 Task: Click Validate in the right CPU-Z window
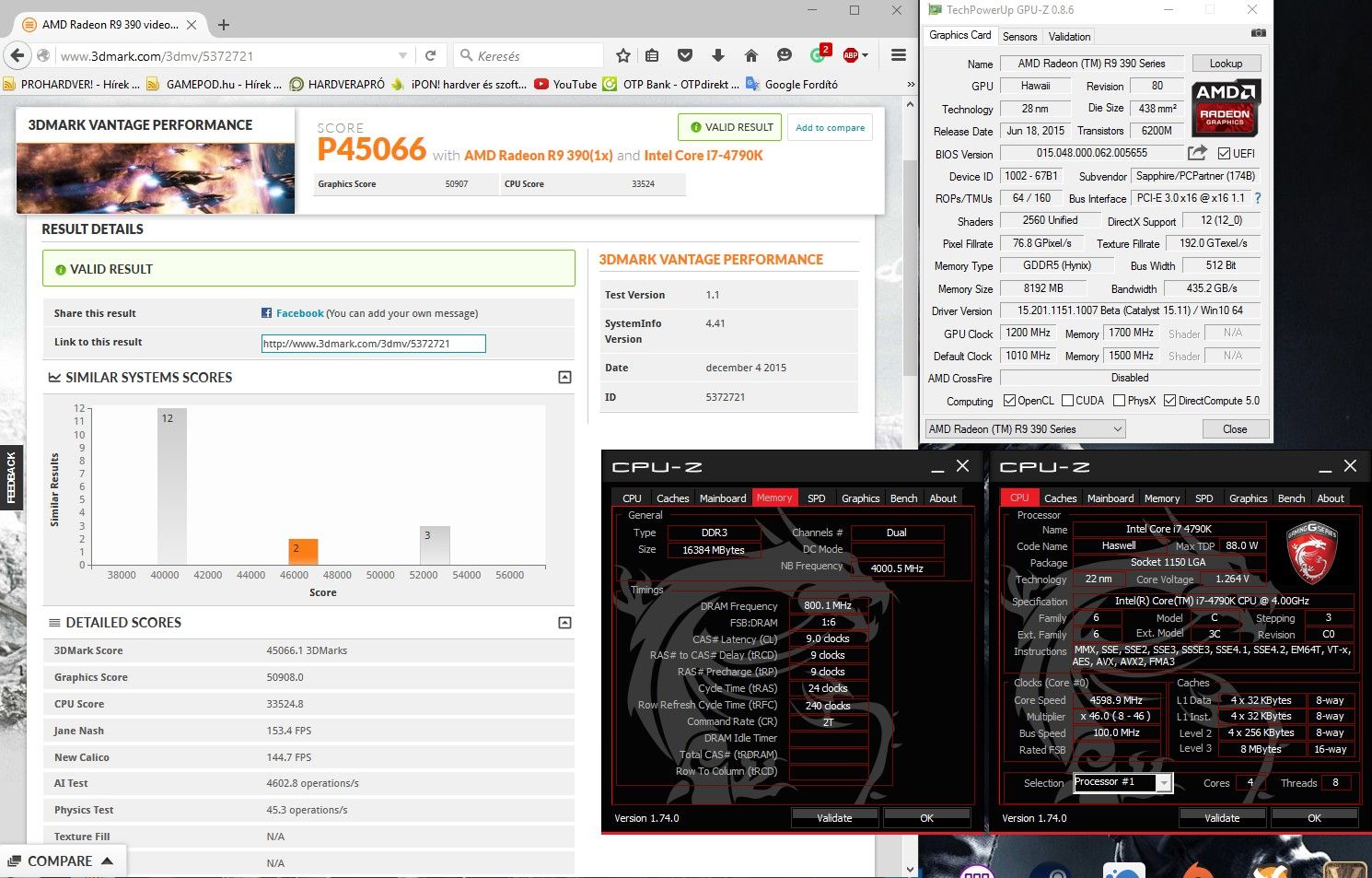pyautogui.click(x=1222, y=818)
